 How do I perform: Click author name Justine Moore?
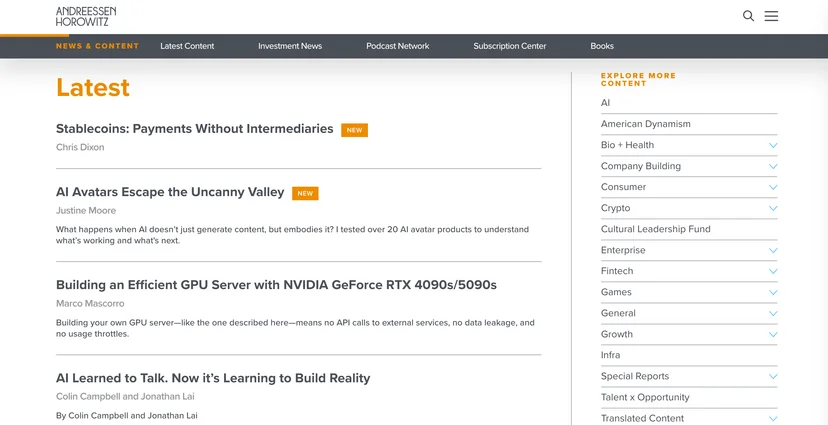[86, 211]
